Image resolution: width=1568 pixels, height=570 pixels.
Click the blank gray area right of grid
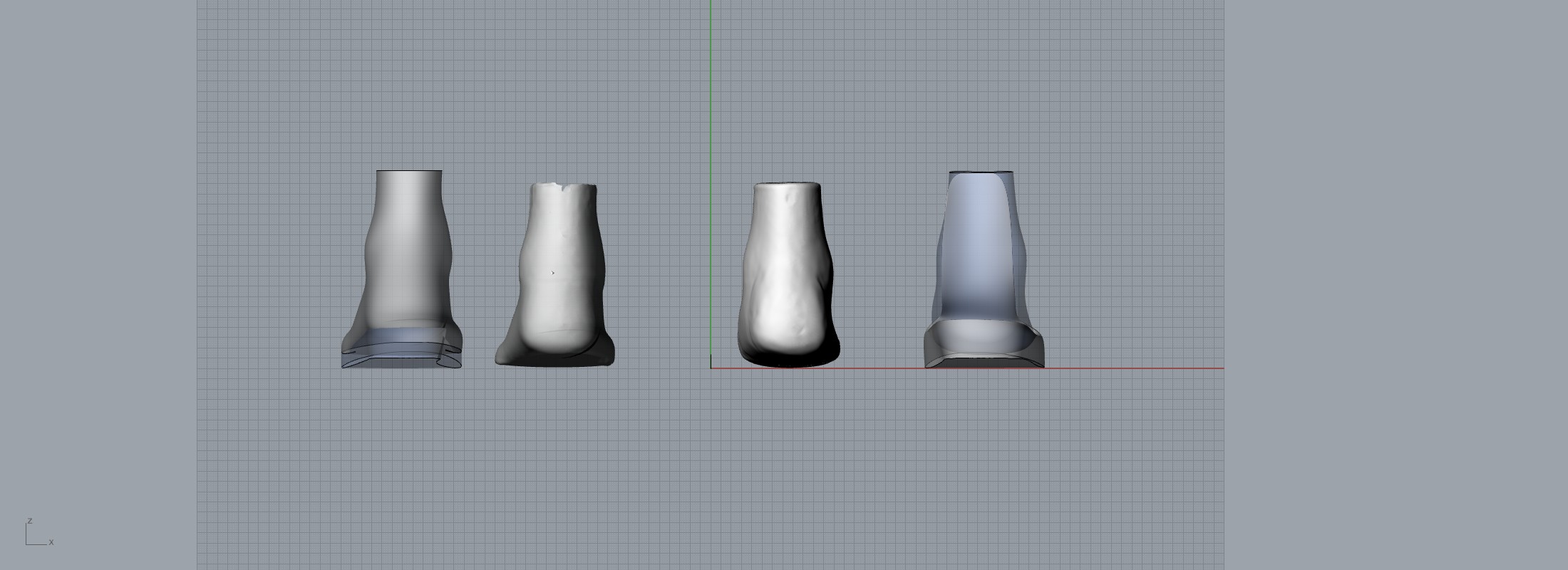pos(1390,285)
